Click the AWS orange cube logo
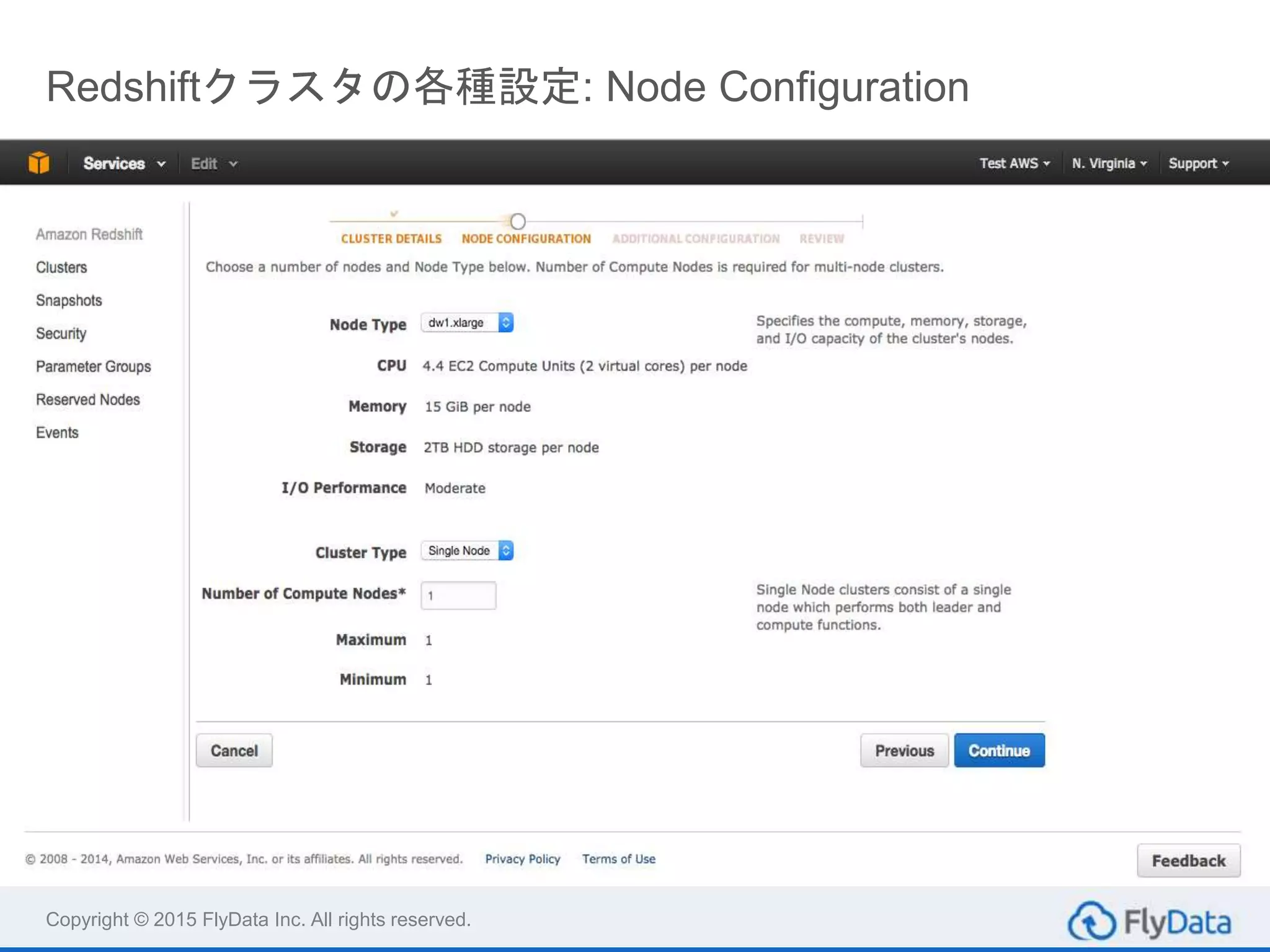The image size is (1270, 952). point(38,163)
